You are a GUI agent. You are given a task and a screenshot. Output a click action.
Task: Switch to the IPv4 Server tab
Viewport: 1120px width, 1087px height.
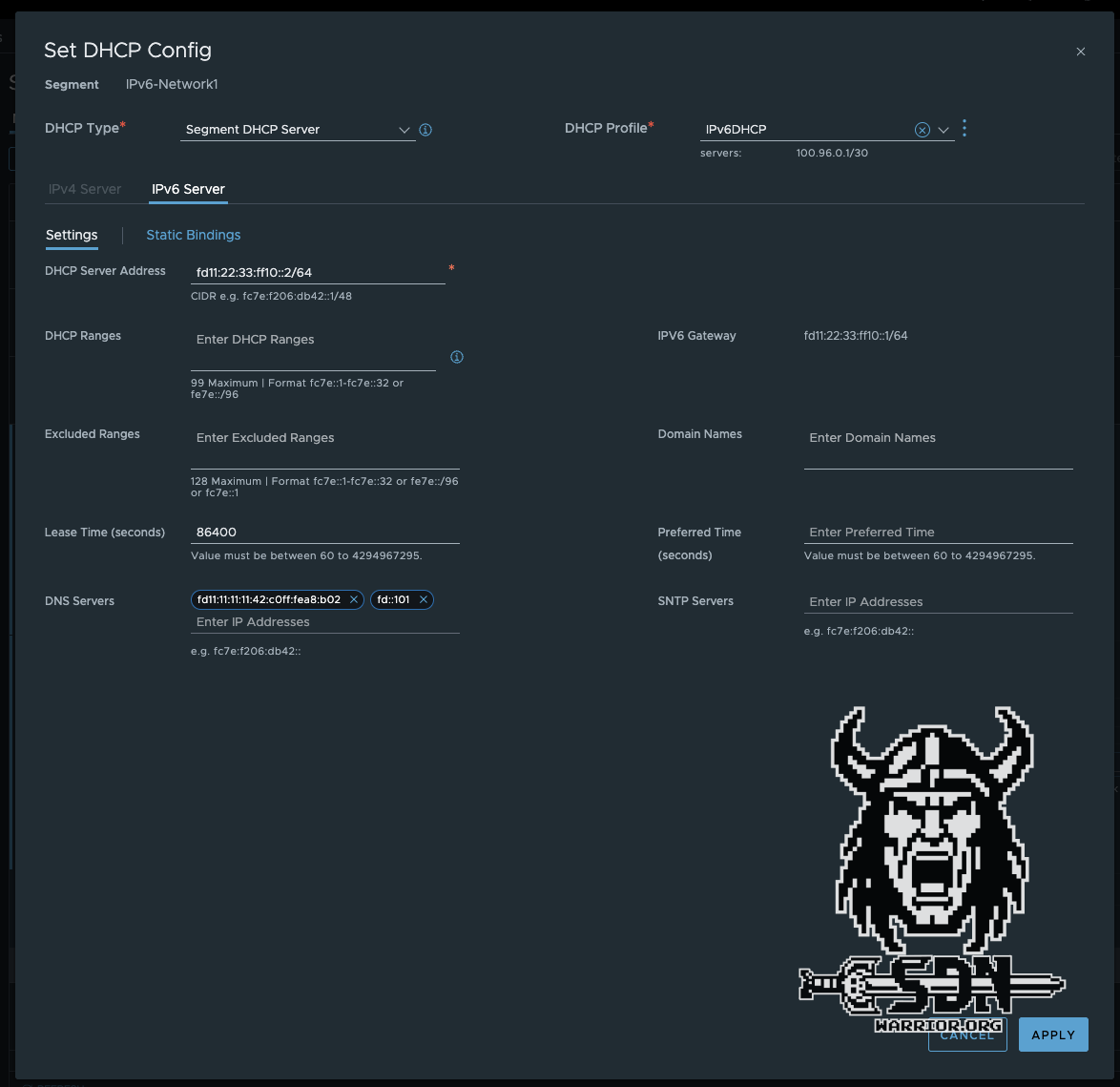(x=85, y=189)
